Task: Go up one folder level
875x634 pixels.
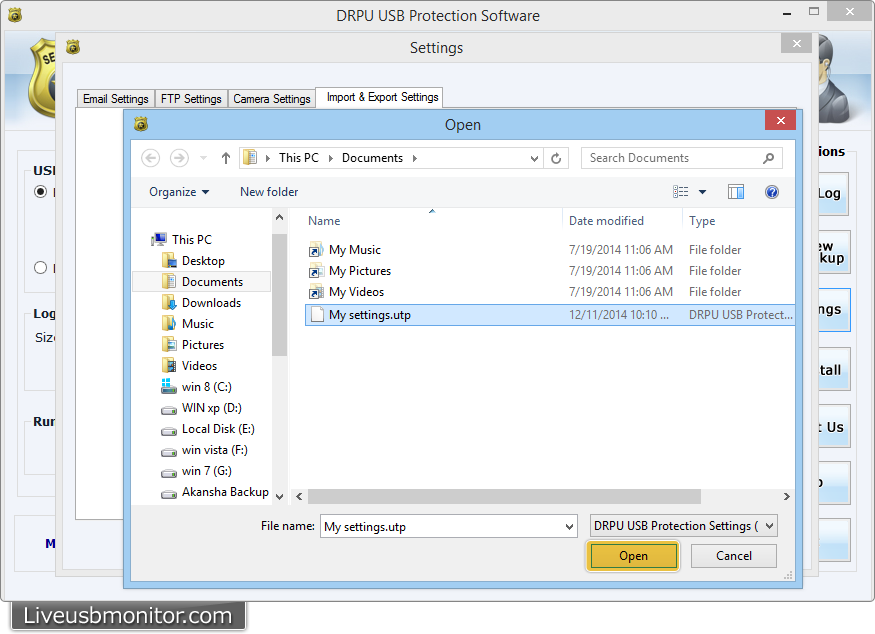Action: pos(225,158)
